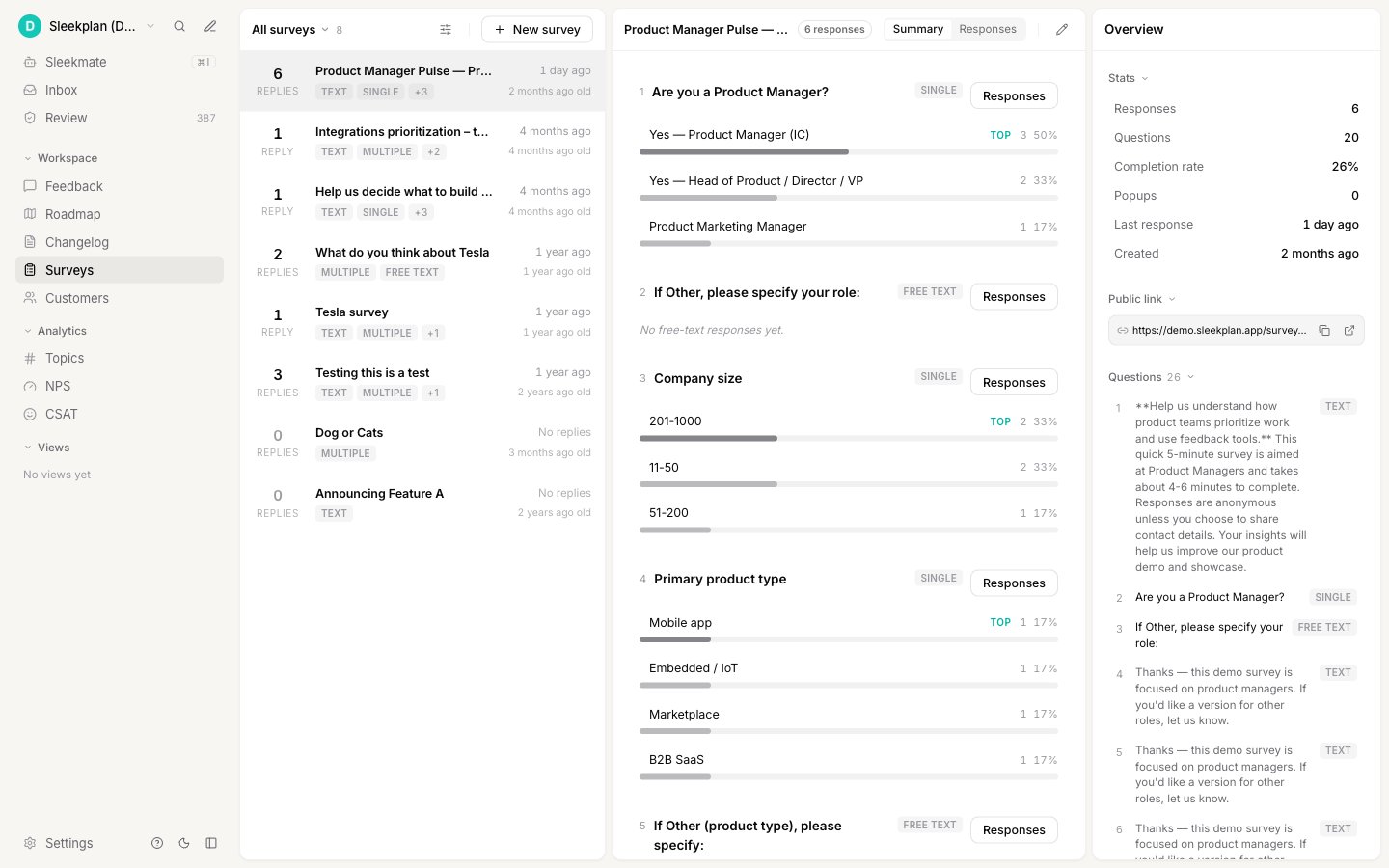The width and height of the screenshot is (1389, 868).
Task: Select 'Help us decide what to build' survey
Action: point(422,202)
